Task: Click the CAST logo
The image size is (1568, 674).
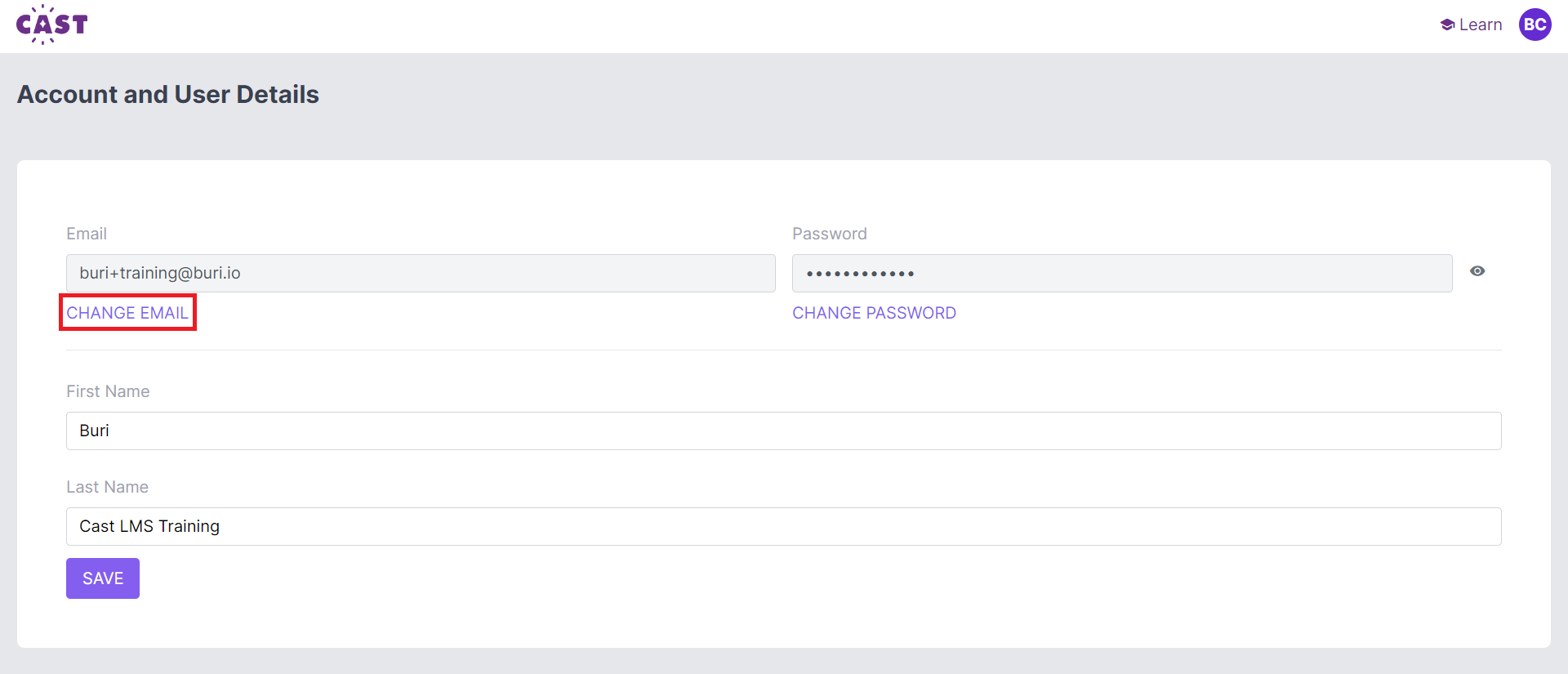Action: point(52,25)
